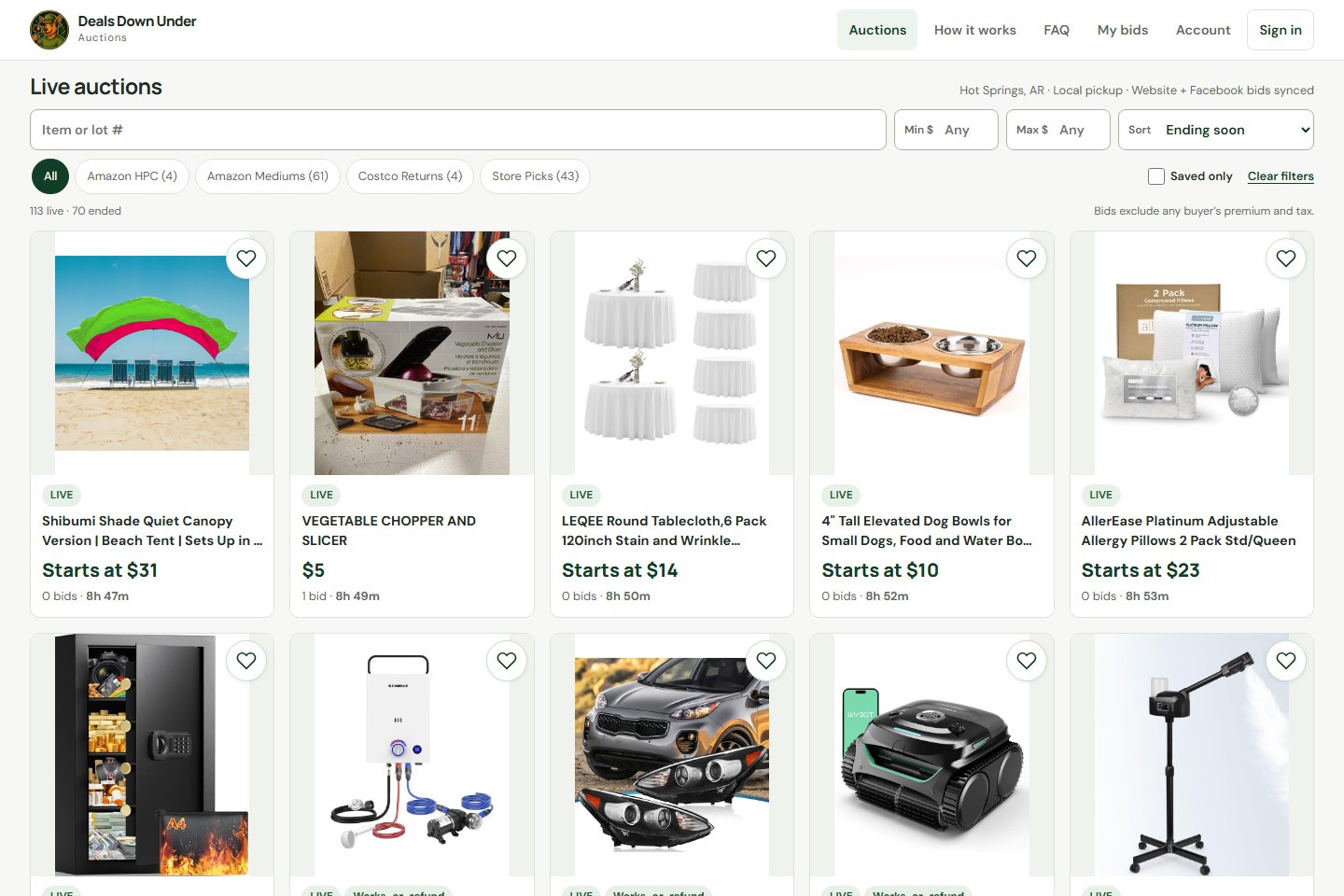Open the FAQ page

point(1057,30)
